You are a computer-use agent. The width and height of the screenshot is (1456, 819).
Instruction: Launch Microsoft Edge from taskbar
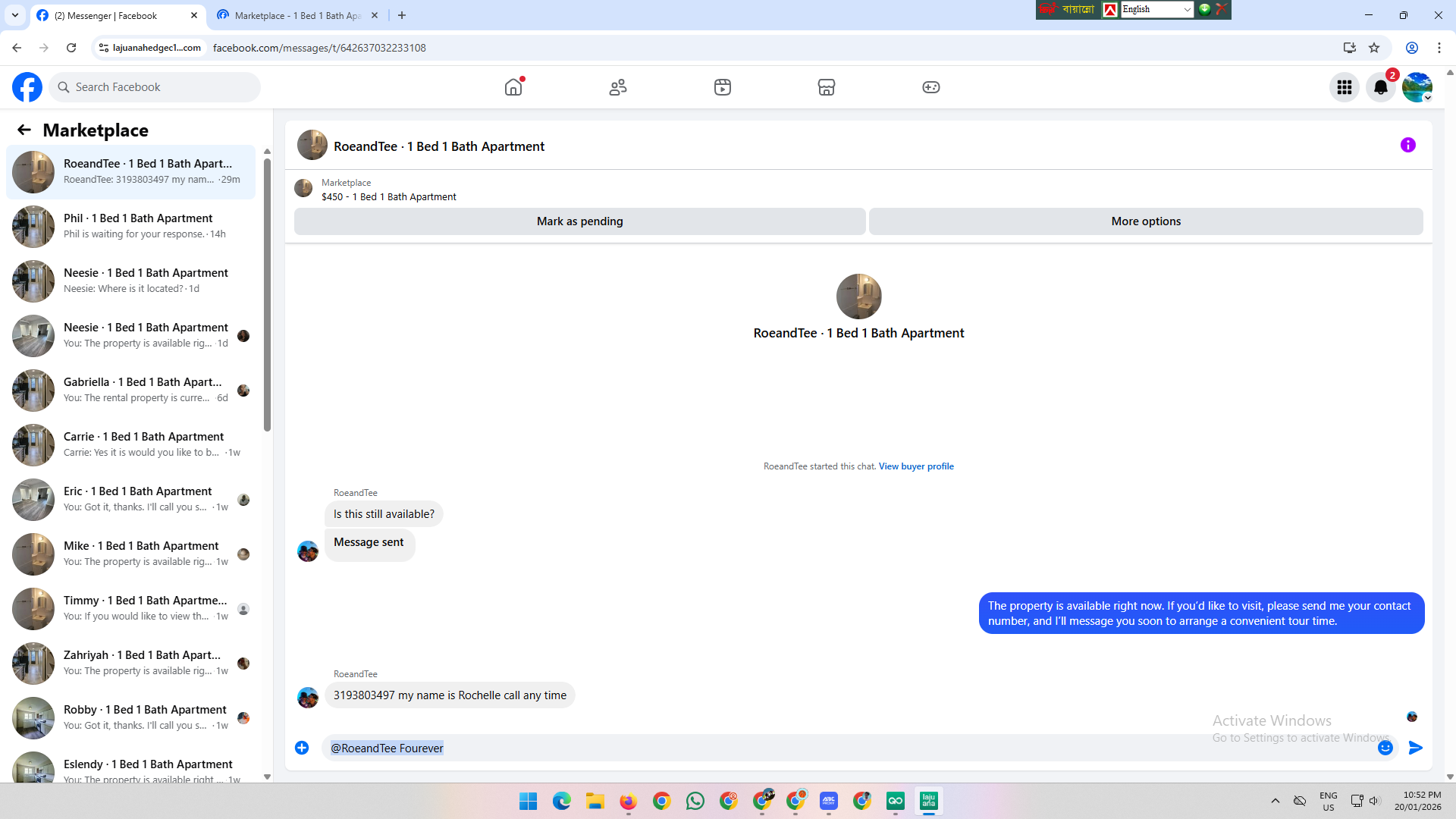coord(562,801)
